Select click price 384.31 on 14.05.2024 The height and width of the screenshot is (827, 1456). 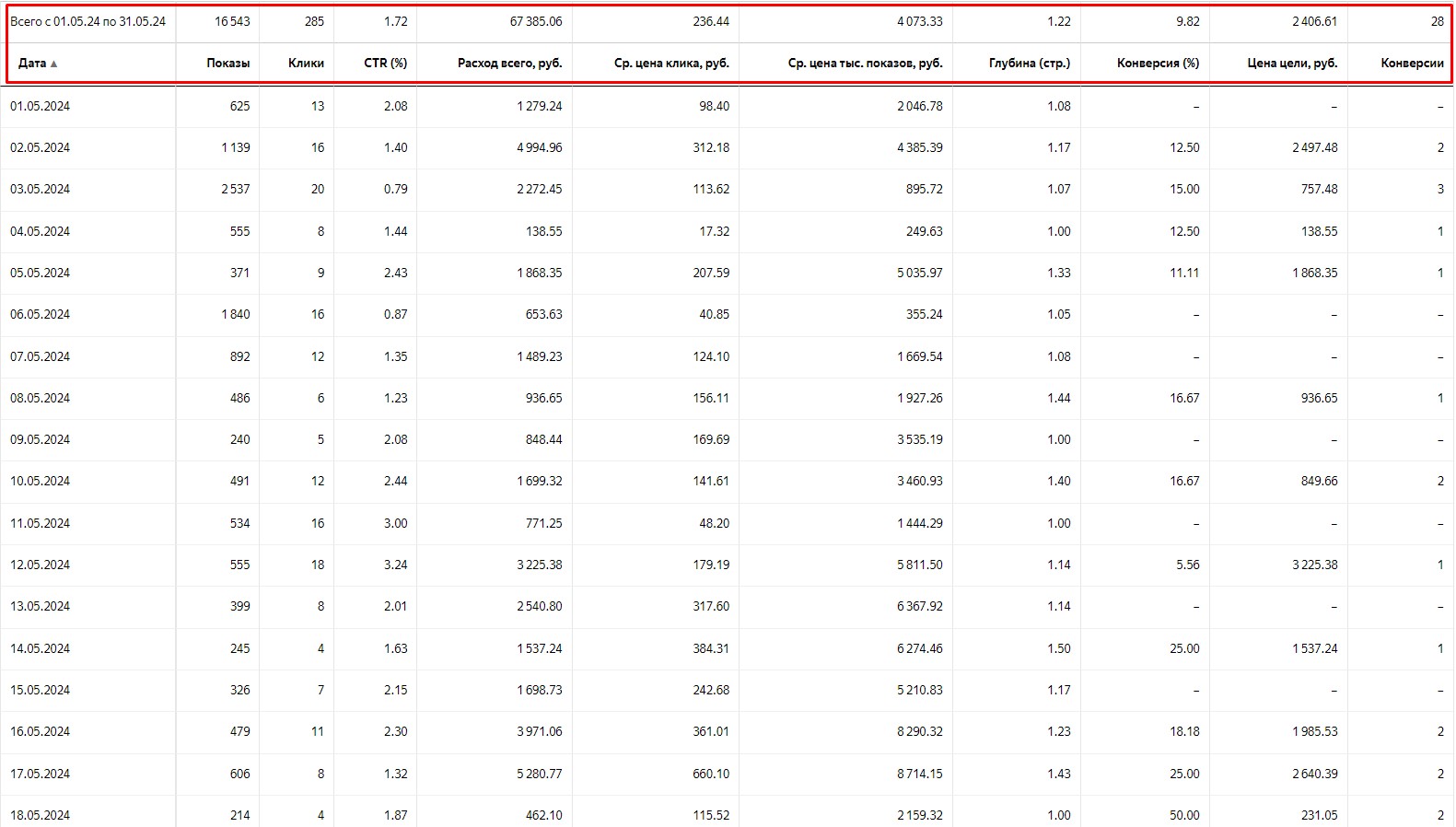(711, 648)
